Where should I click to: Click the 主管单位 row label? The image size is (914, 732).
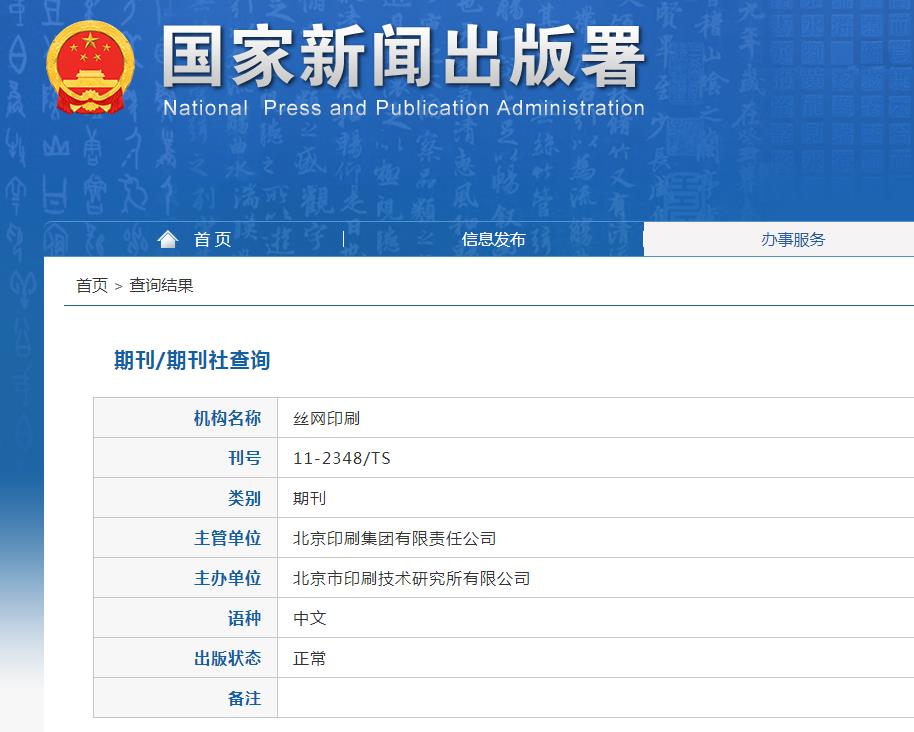point(227,538)
